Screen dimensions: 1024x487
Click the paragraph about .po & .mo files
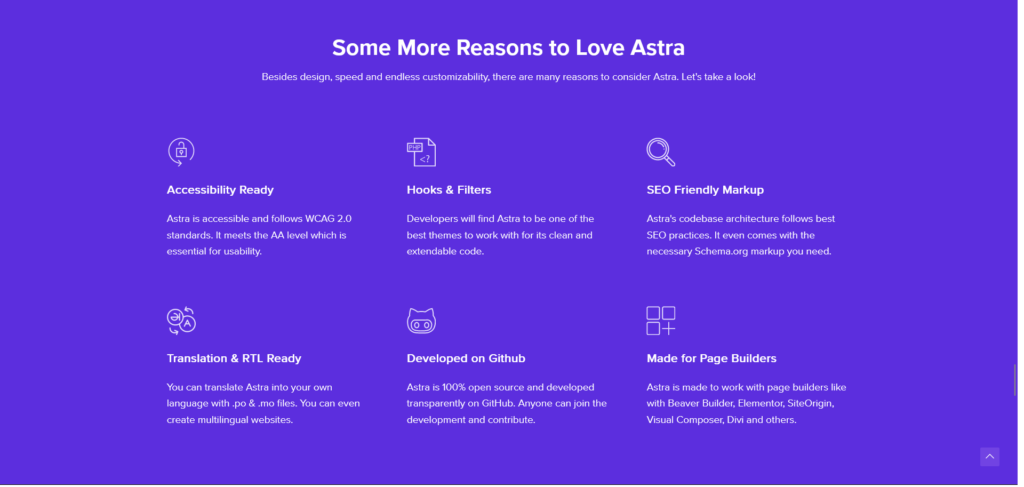[263, 403]
